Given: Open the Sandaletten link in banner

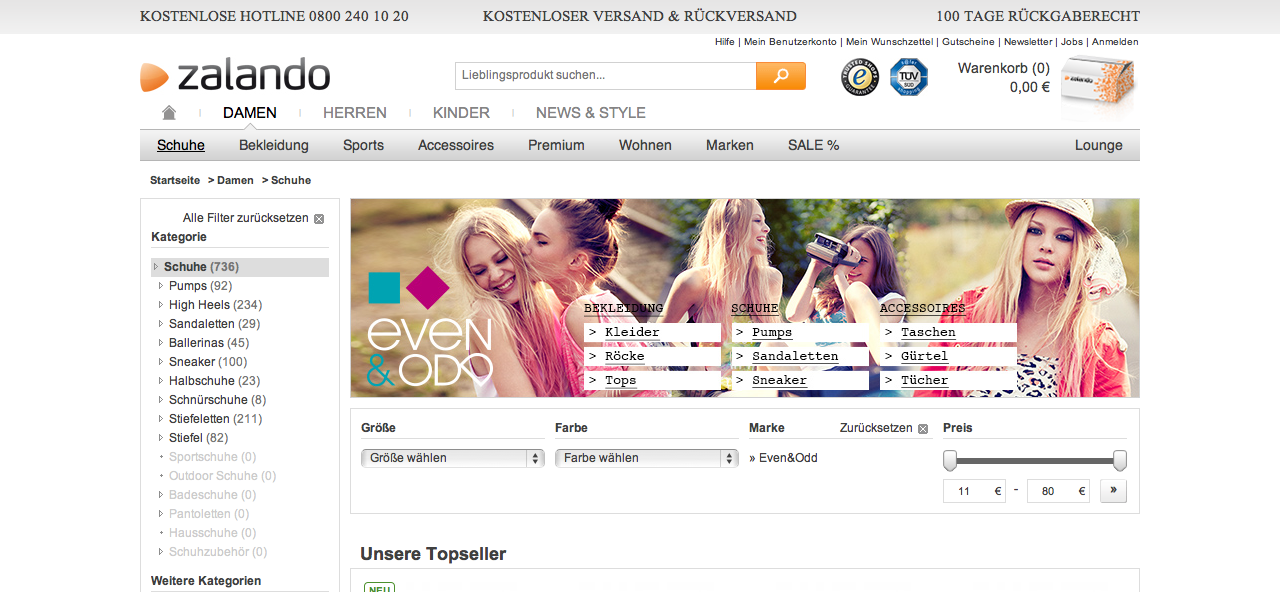Looking at the screenshot, I should click(795, 356).
